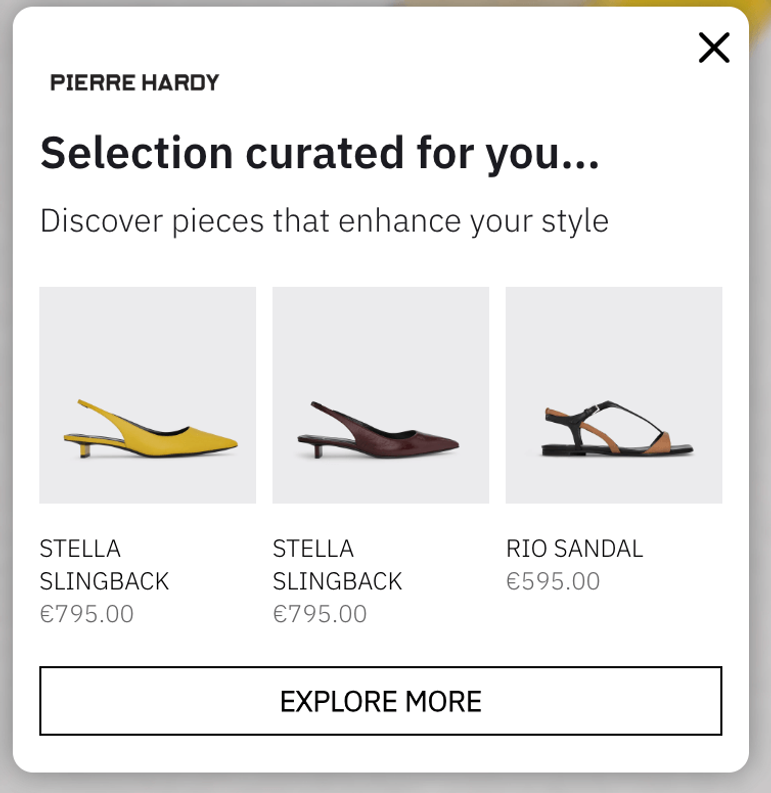Open the Rio Sandal product image
Viewport: 771px width, 793px height.
[613, 395]
